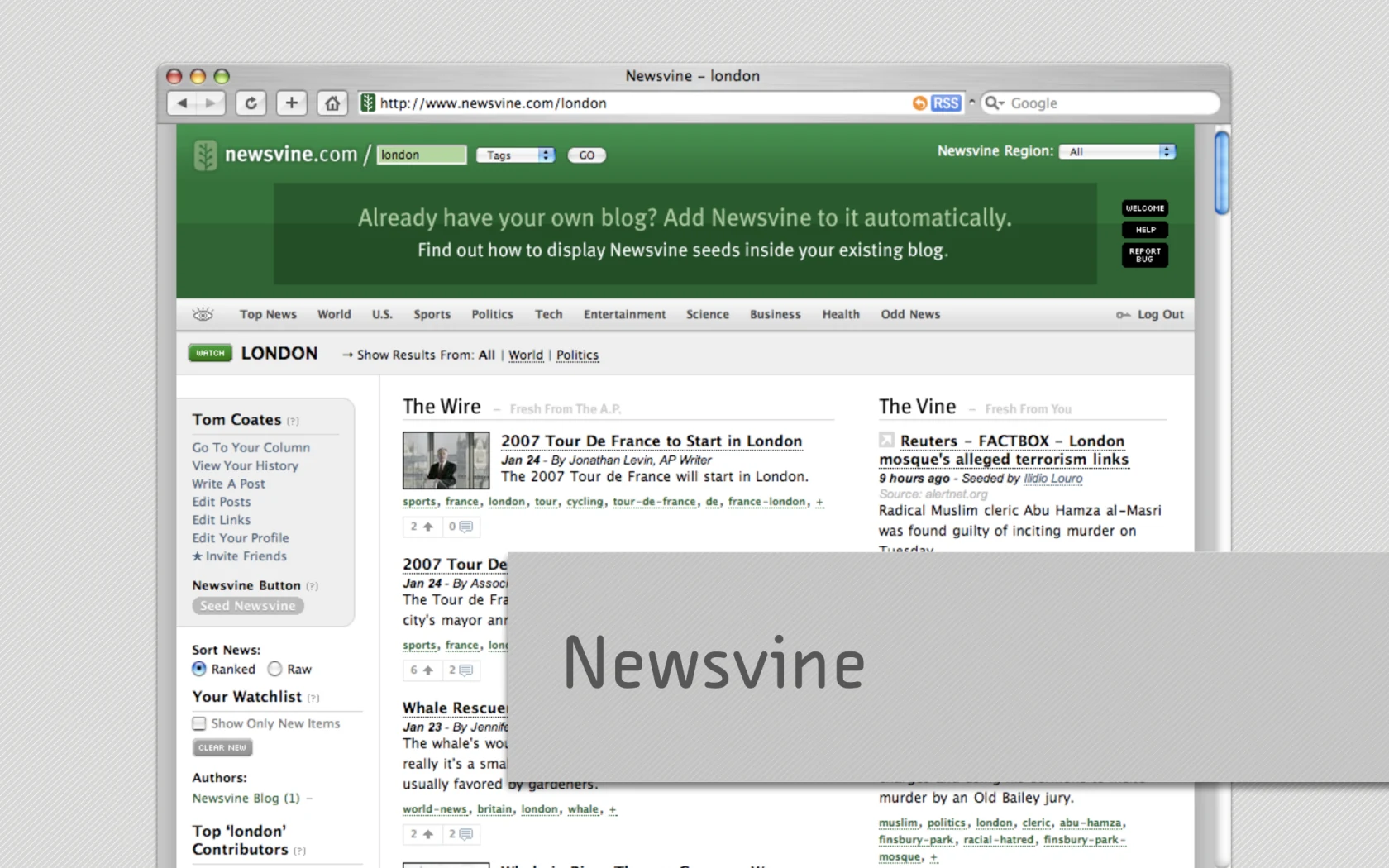Open the help mark beside Your Watchlist
Image resolution: width=1389 pixels, height=868 pixels.
[313, 699]
